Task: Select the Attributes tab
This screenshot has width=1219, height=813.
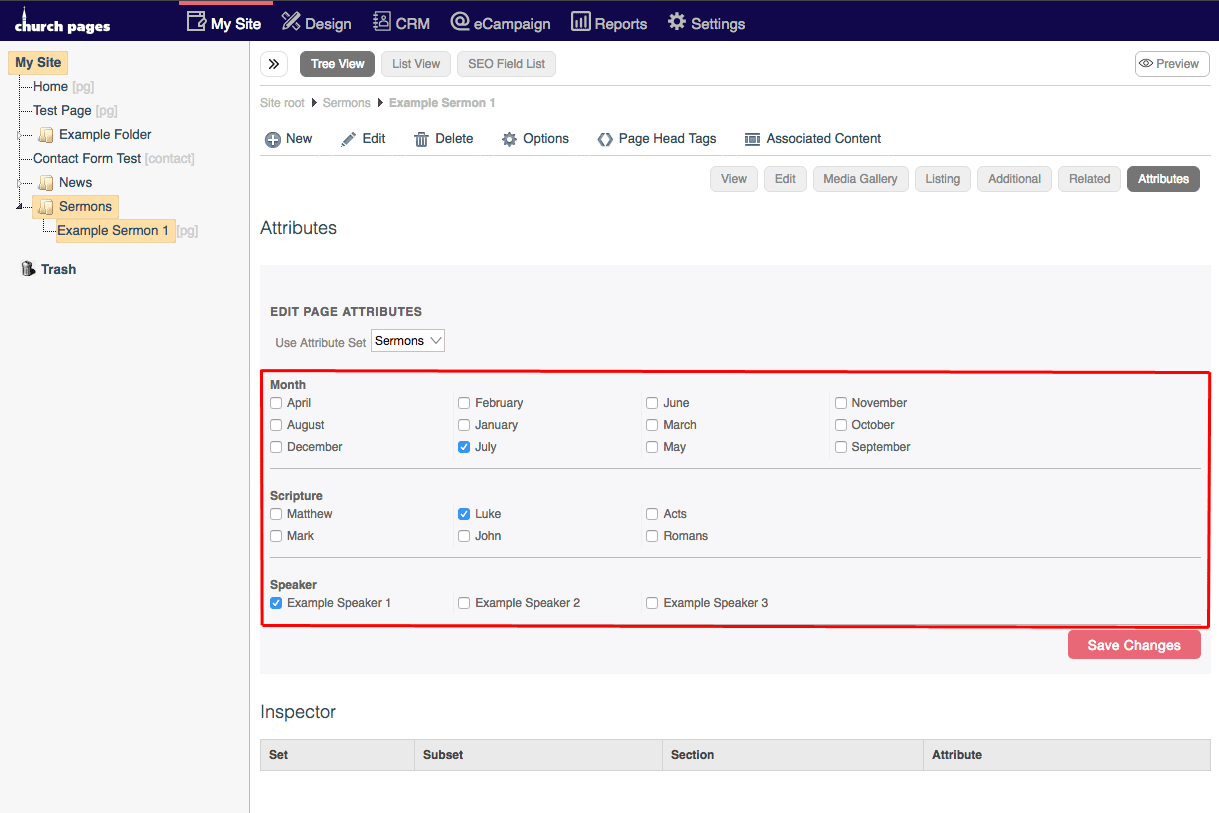Action: pos(1163,179)
